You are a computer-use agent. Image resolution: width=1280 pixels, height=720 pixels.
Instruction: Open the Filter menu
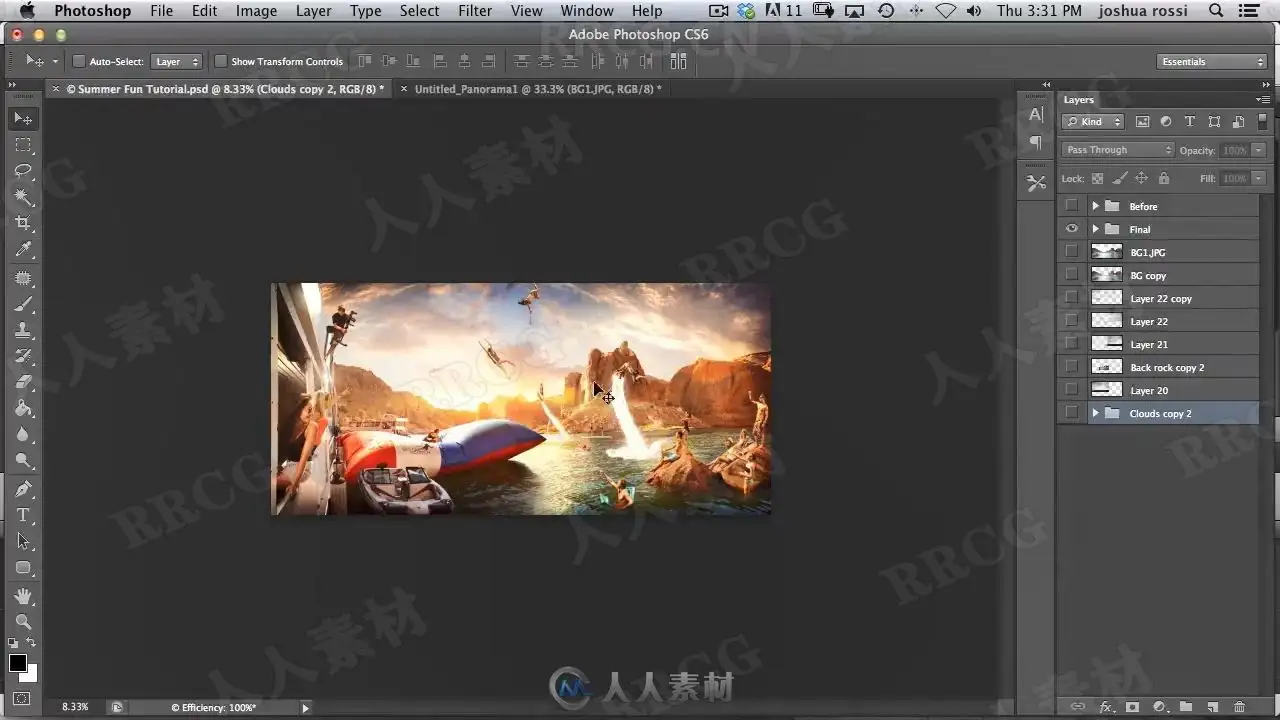point(475,11)
